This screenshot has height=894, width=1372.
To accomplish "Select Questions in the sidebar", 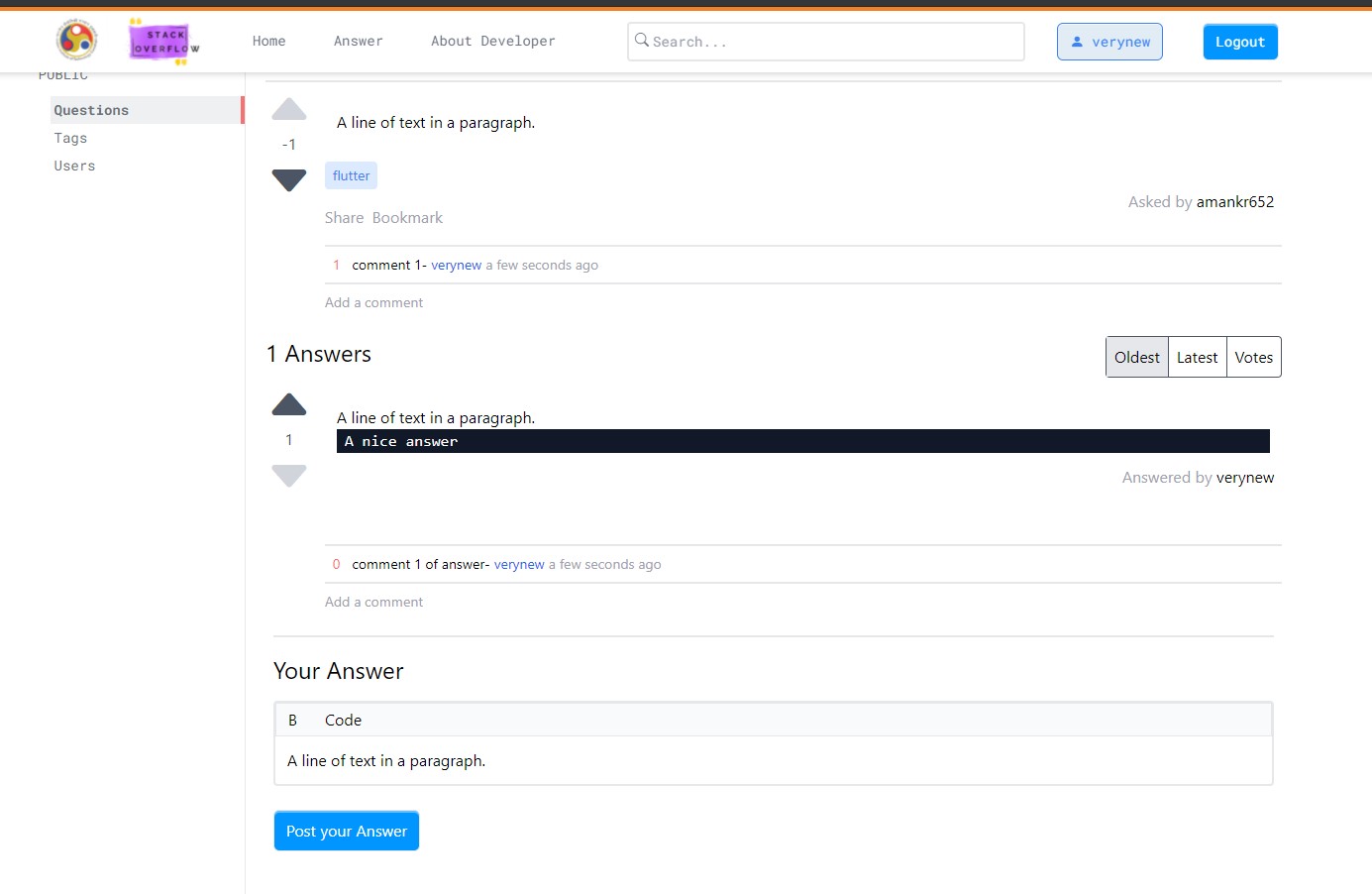I will 147,110.
